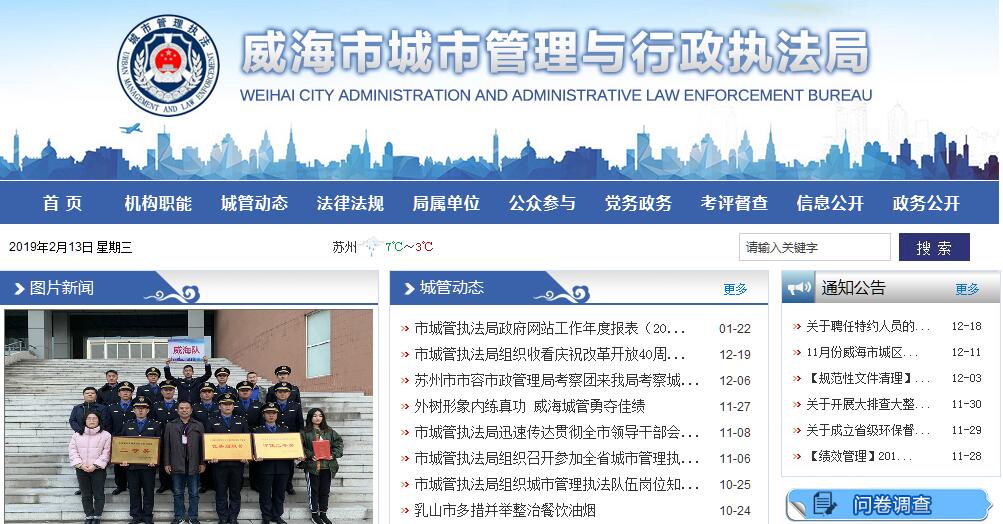Open article 市城管执法局组织城市管理执法队伍岗位知

click(x=557, y=485)
